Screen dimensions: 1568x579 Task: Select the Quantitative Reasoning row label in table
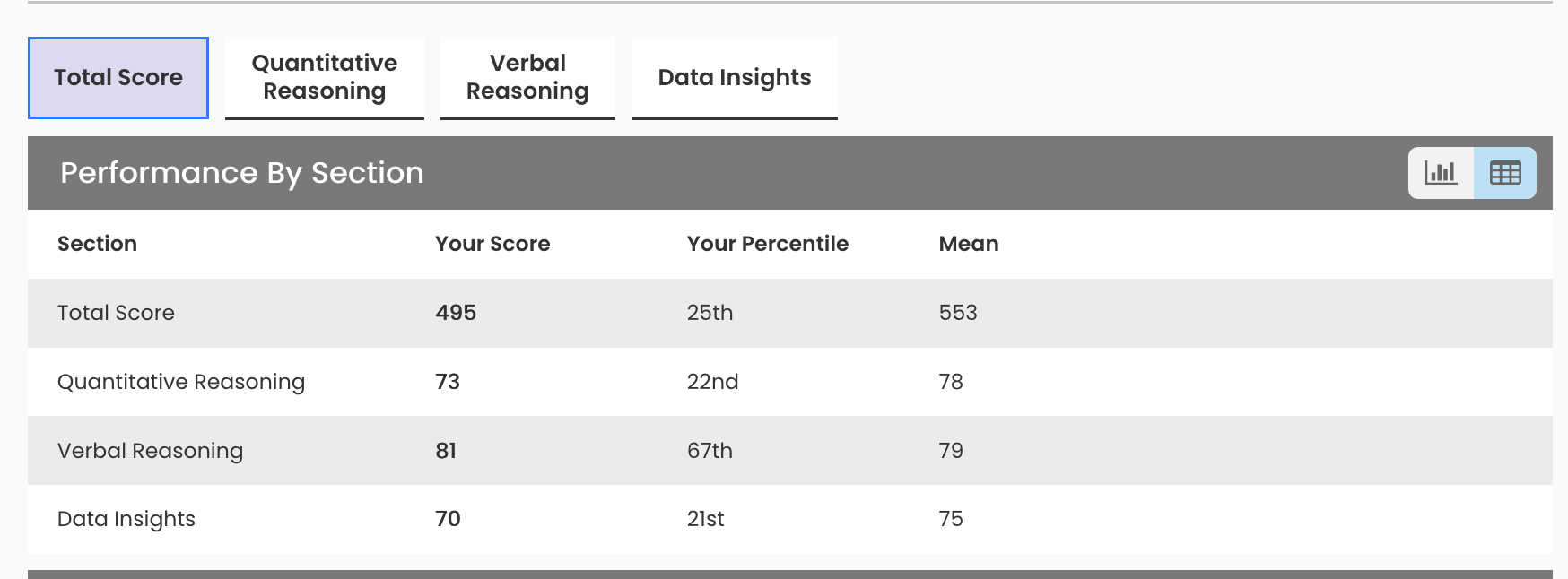tap(181, 382)
